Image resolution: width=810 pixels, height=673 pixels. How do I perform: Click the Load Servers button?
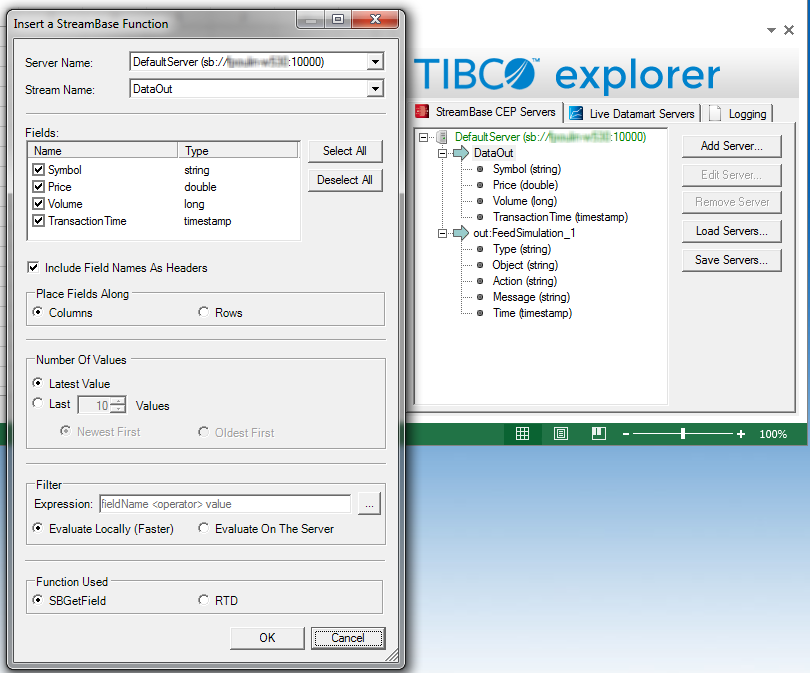731,231
